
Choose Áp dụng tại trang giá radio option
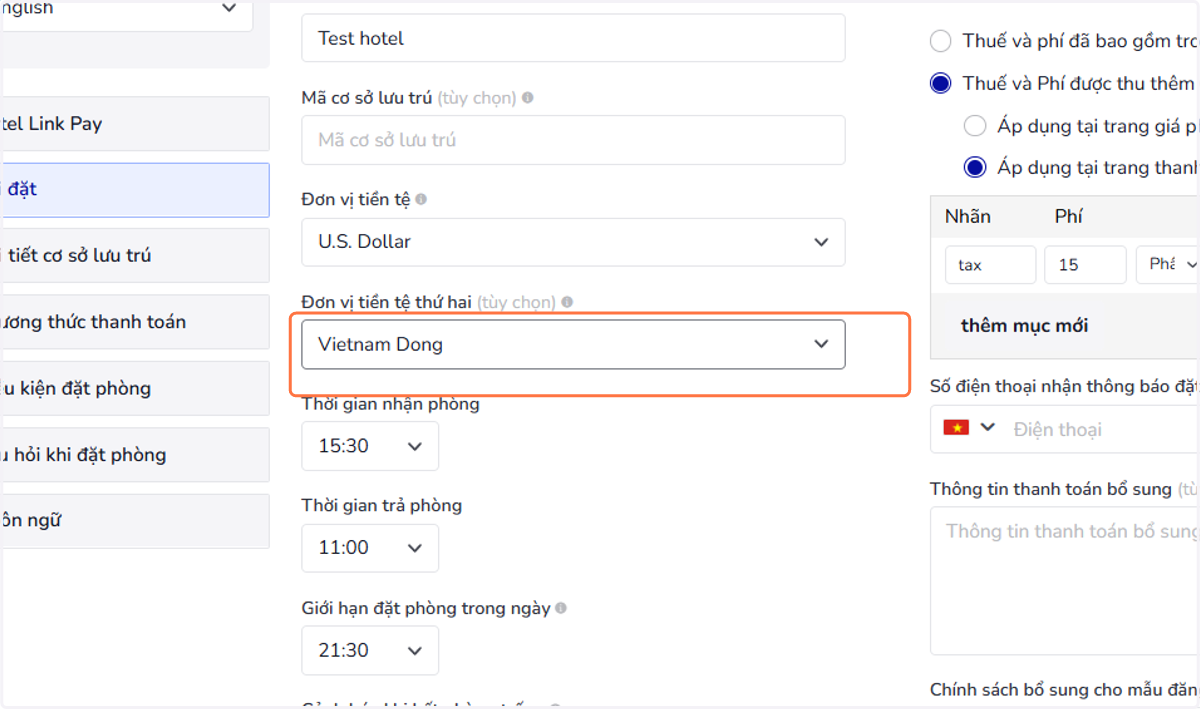(975, 126)
